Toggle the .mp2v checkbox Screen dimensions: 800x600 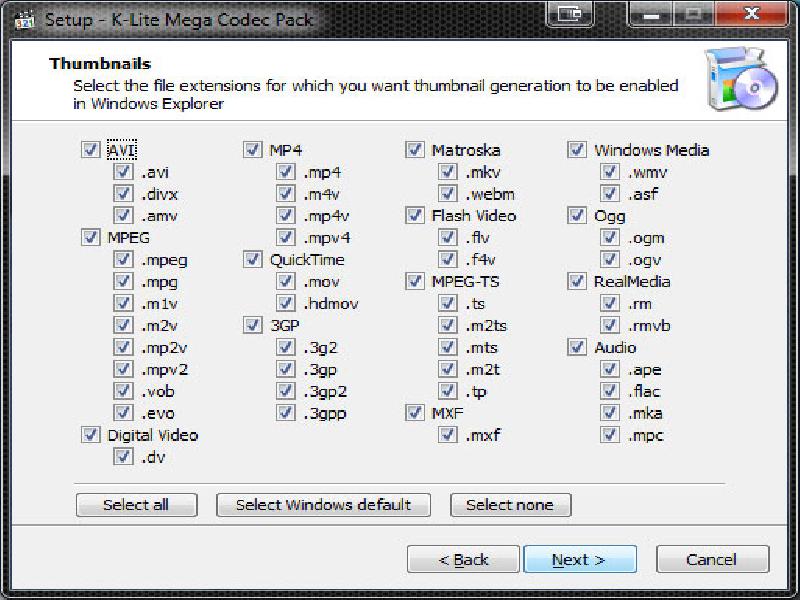coord(123,347)
